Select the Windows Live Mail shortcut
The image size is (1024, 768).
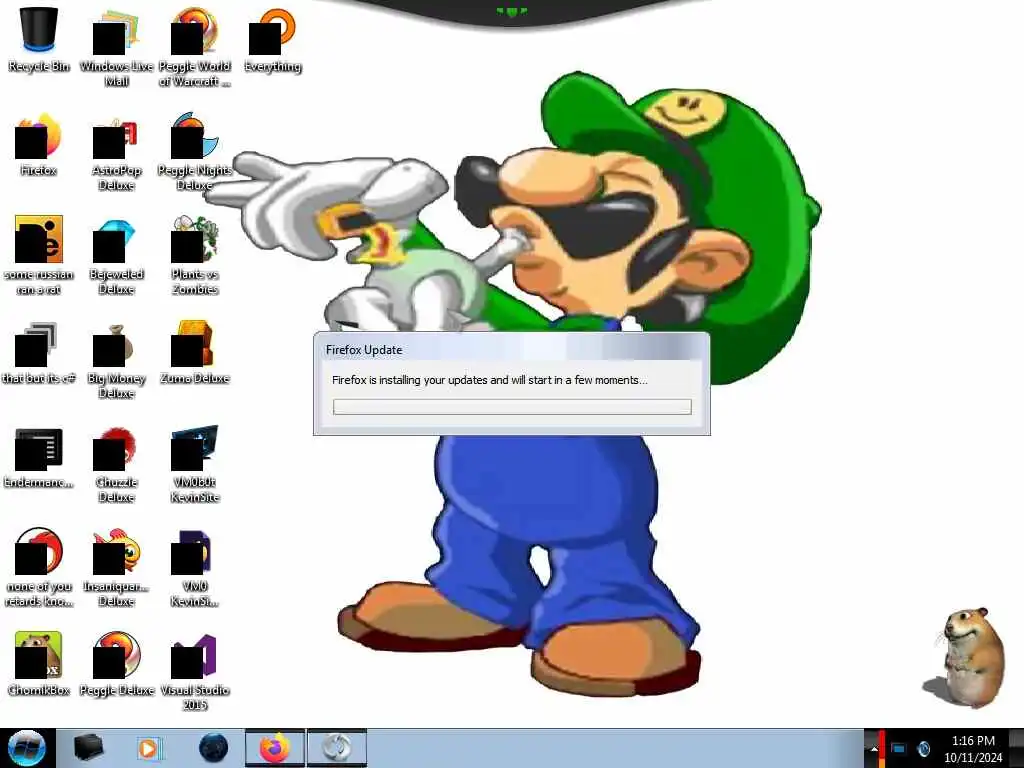coord(116,47)
